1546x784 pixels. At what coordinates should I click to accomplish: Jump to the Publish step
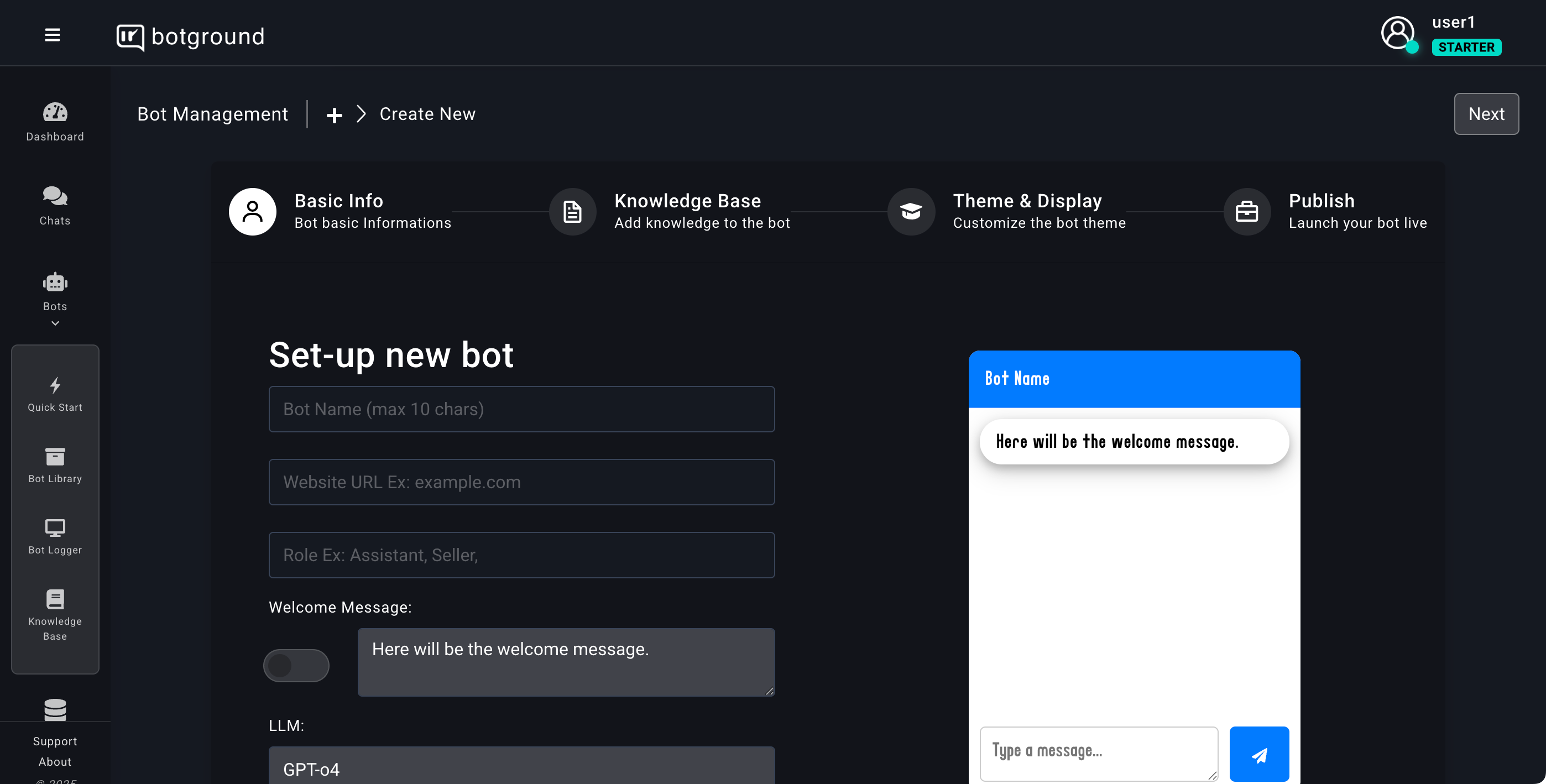click(x=1246, y=211)
